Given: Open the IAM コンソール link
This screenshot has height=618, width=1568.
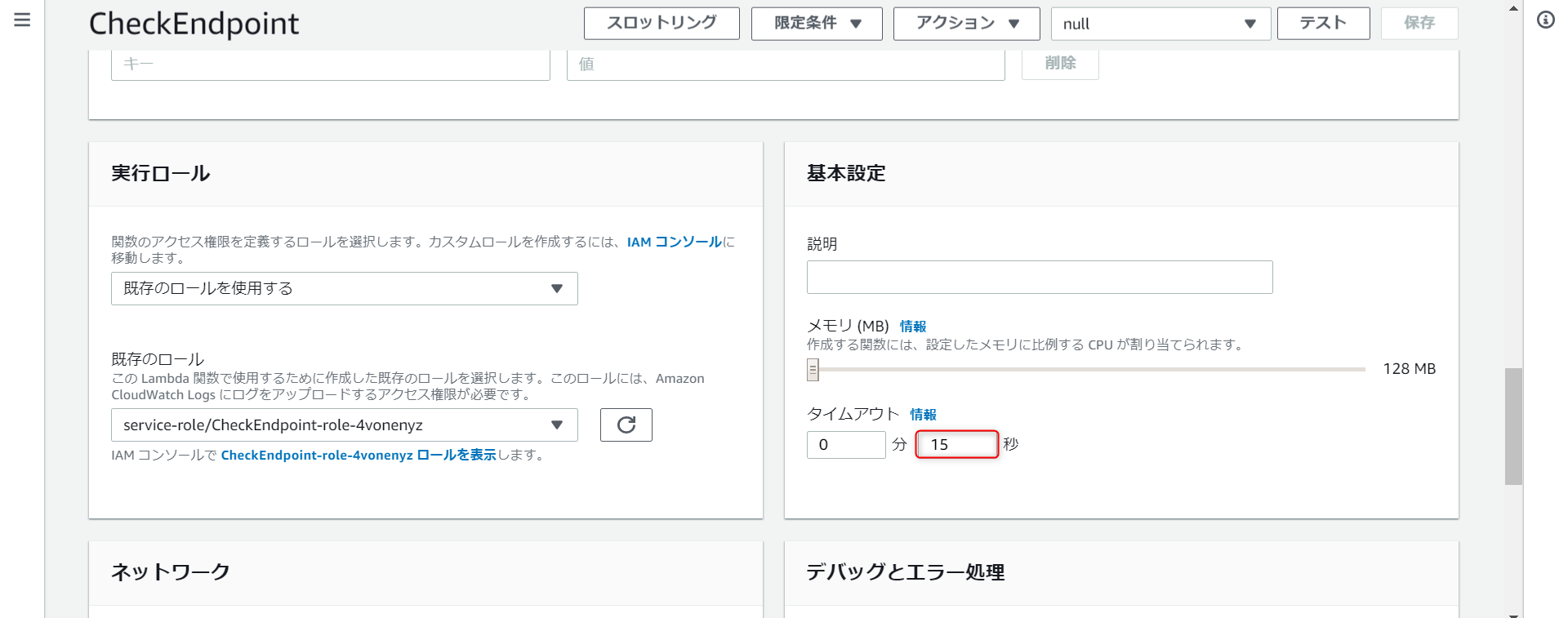Looking at the screenshot, I should coord(674,242).
